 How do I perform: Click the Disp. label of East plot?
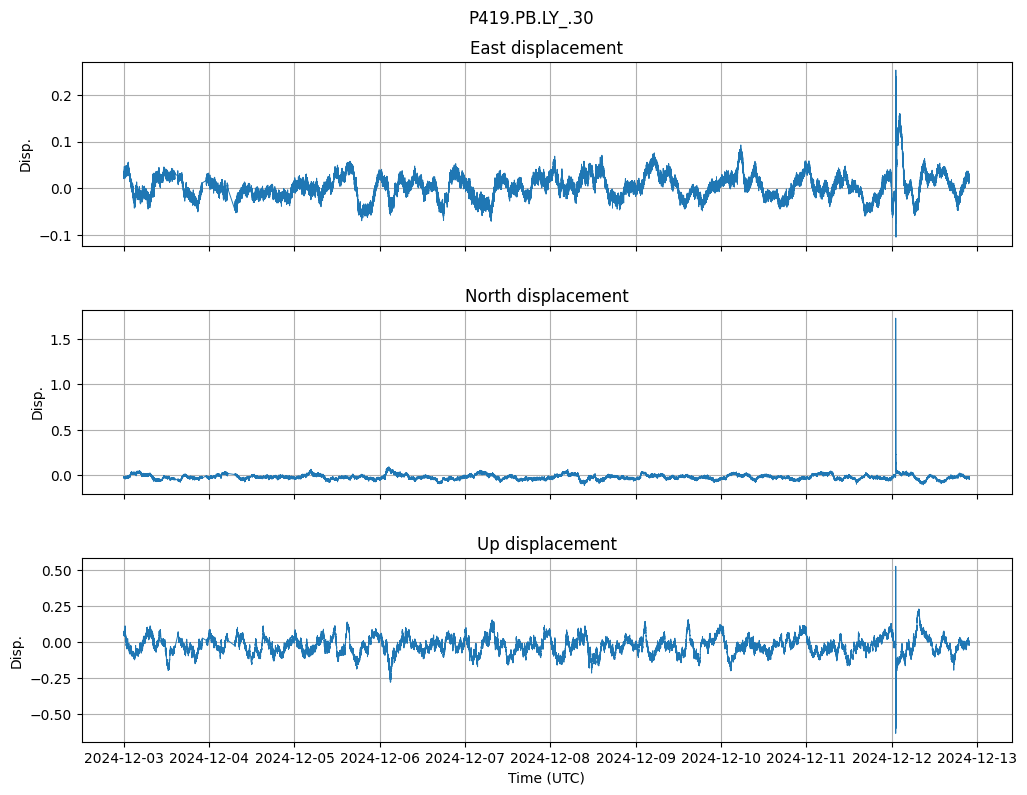(26, 154)
